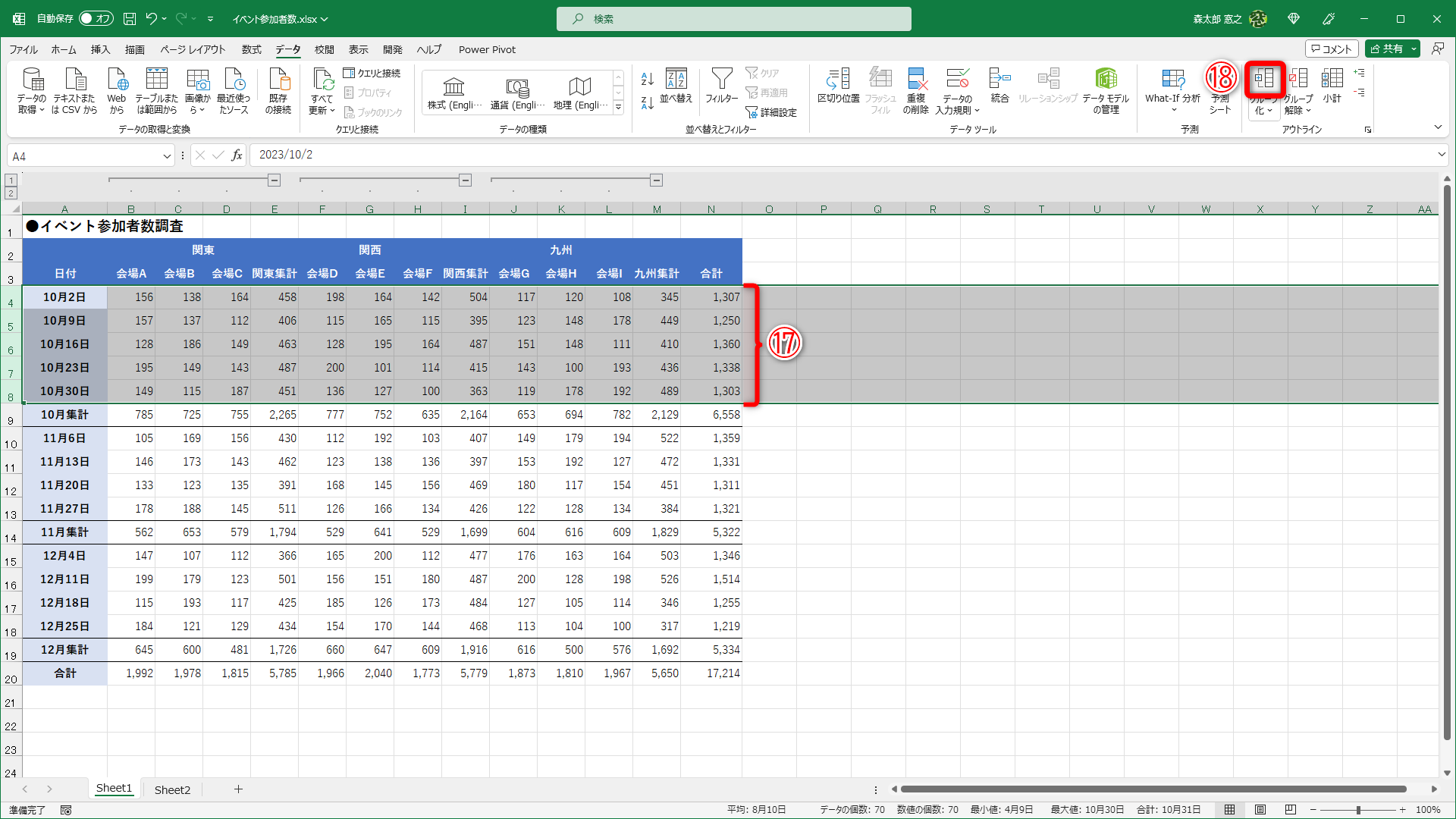
Task: Click the Consolidate icon
Action: [x=999, y=80]
